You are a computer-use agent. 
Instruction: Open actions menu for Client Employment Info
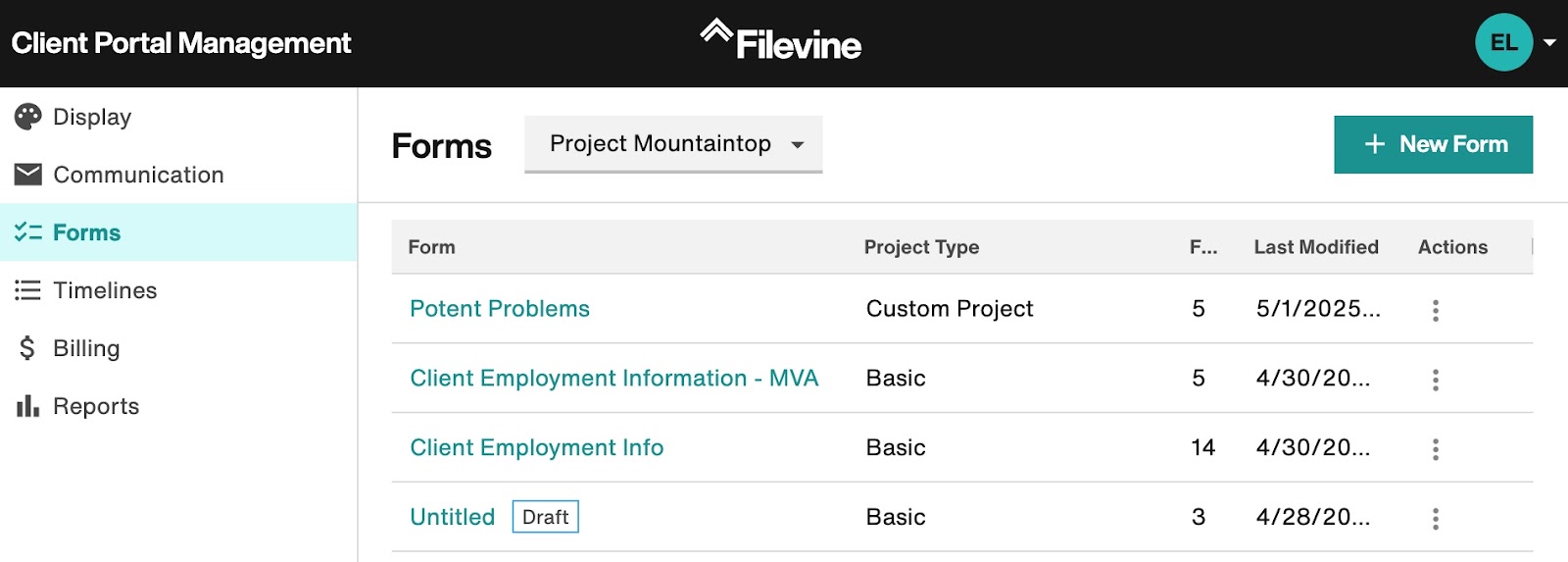[x=1436, y=449]
